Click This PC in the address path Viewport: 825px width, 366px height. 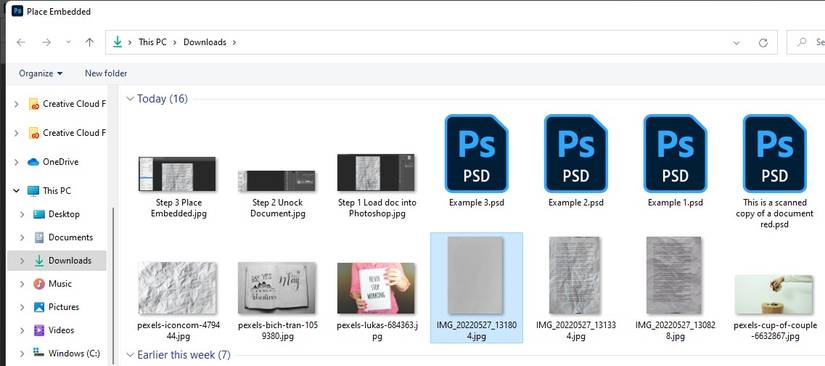point(153,42)
